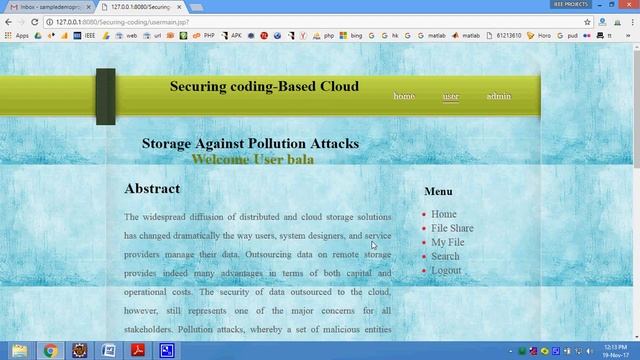Show hidden system tray icons

[x=511, y=351]
